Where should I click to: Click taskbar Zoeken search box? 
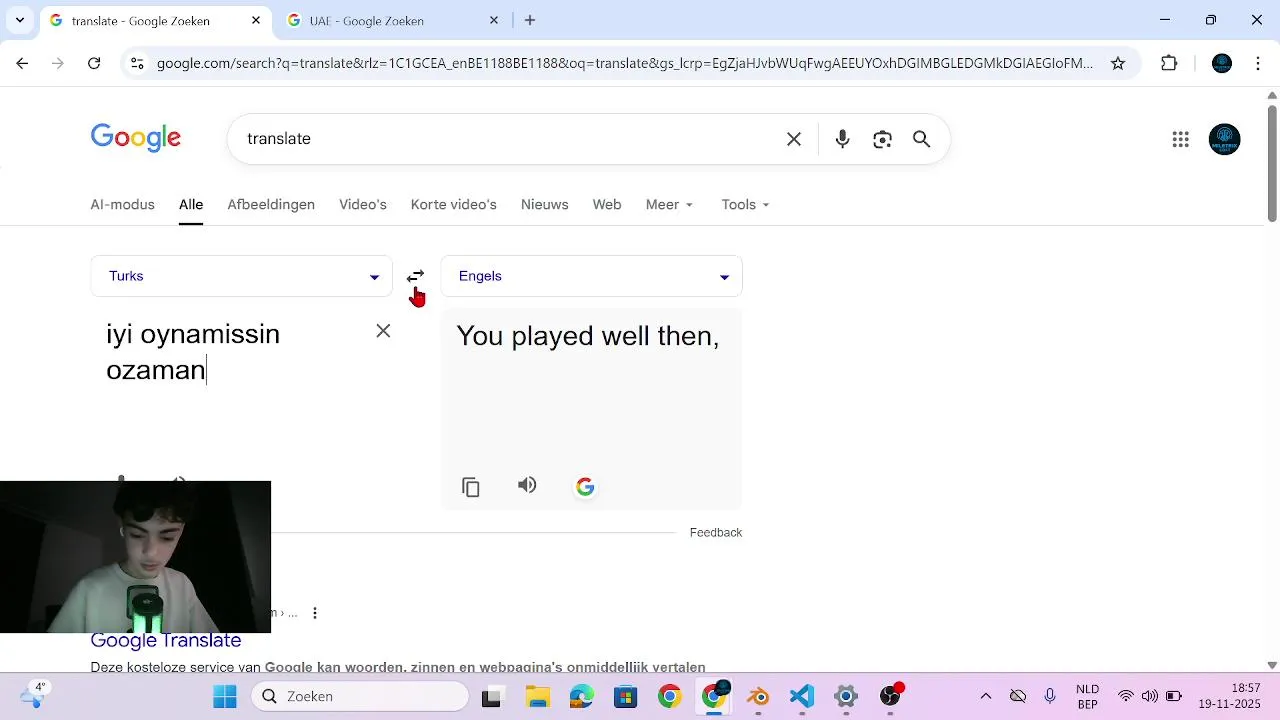point(360,696)
